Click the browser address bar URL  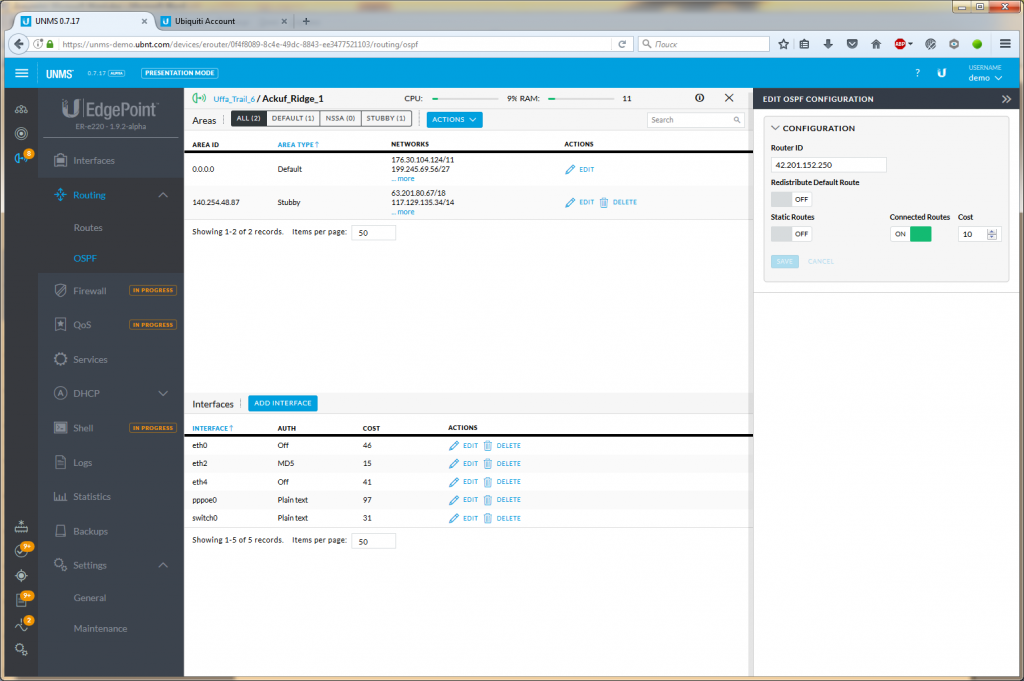[239, 44]
